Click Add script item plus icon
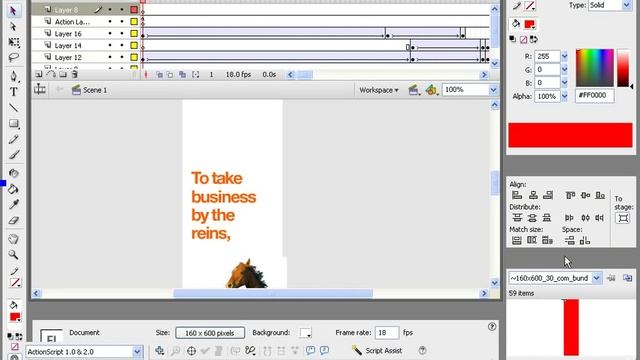 click(x=160, y=351)
